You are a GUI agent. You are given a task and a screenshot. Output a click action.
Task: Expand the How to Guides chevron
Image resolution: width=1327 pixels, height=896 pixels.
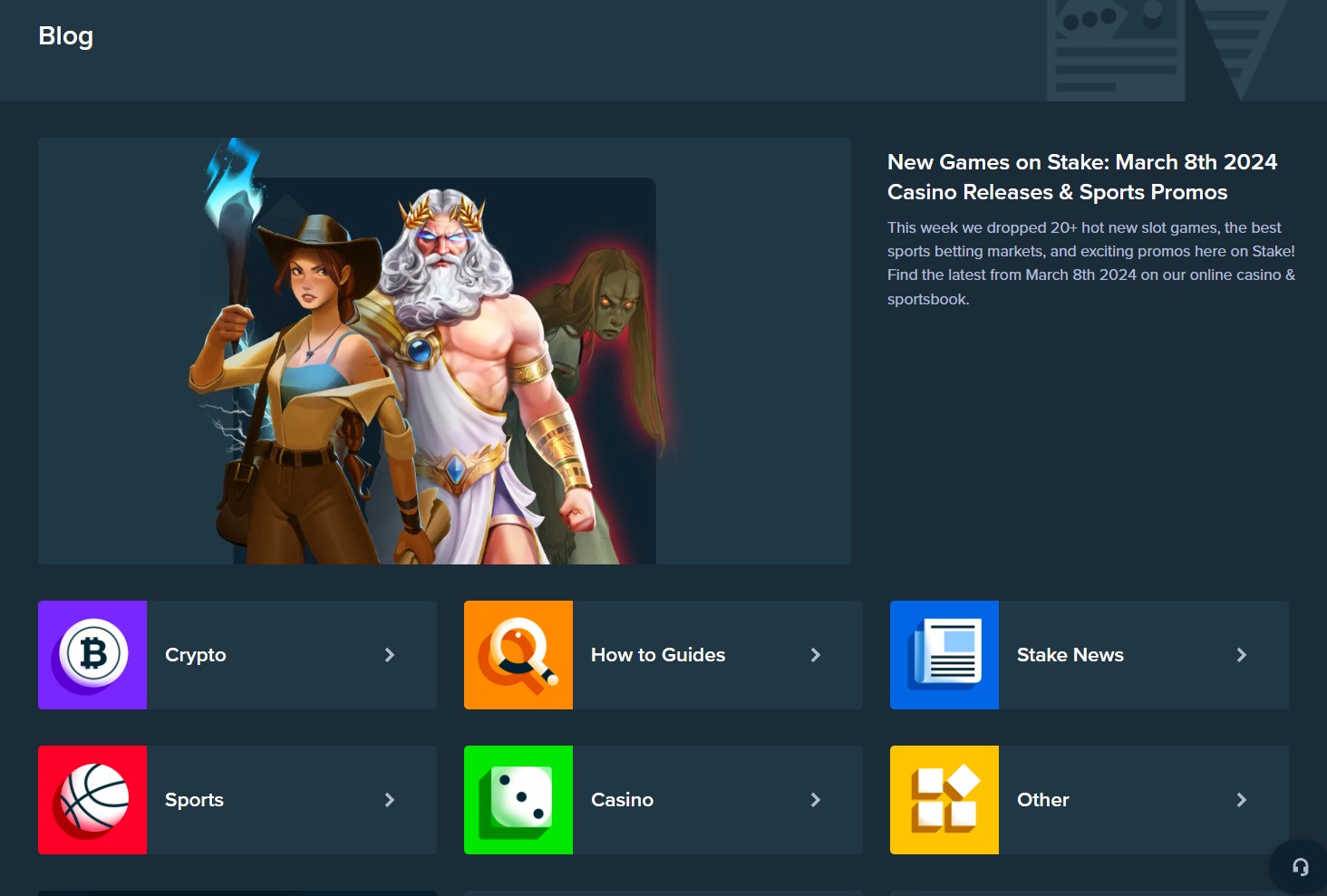pos(816,655)
